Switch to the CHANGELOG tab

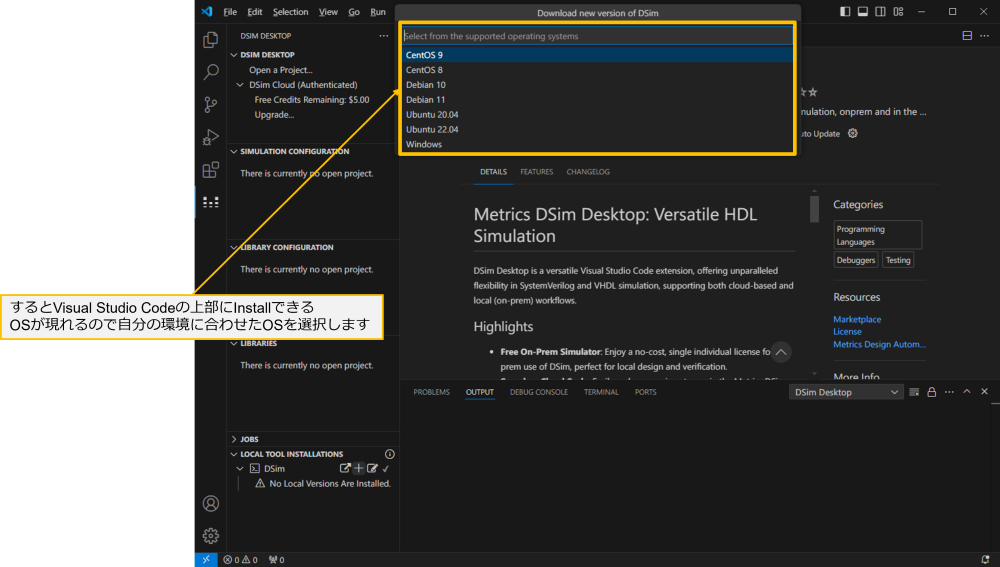click(x=588, y=172)
